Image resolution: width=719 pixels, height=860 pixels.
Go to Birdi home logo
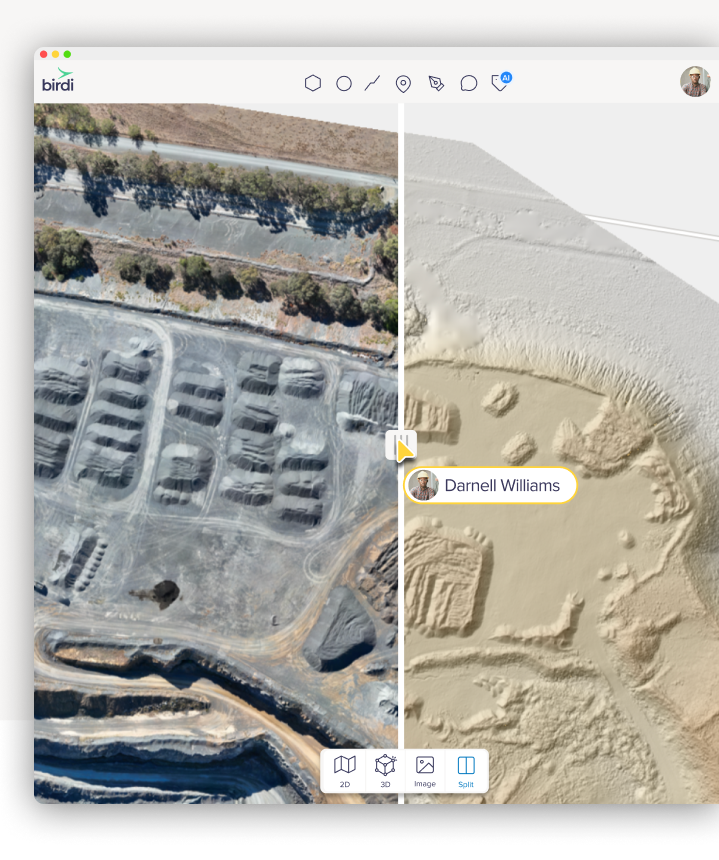[58, 80]
